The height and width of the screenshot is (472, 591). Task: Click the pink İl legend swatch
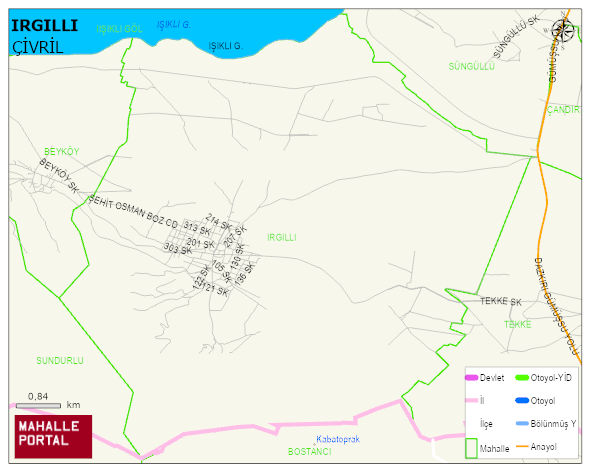(x=472, y=400)
